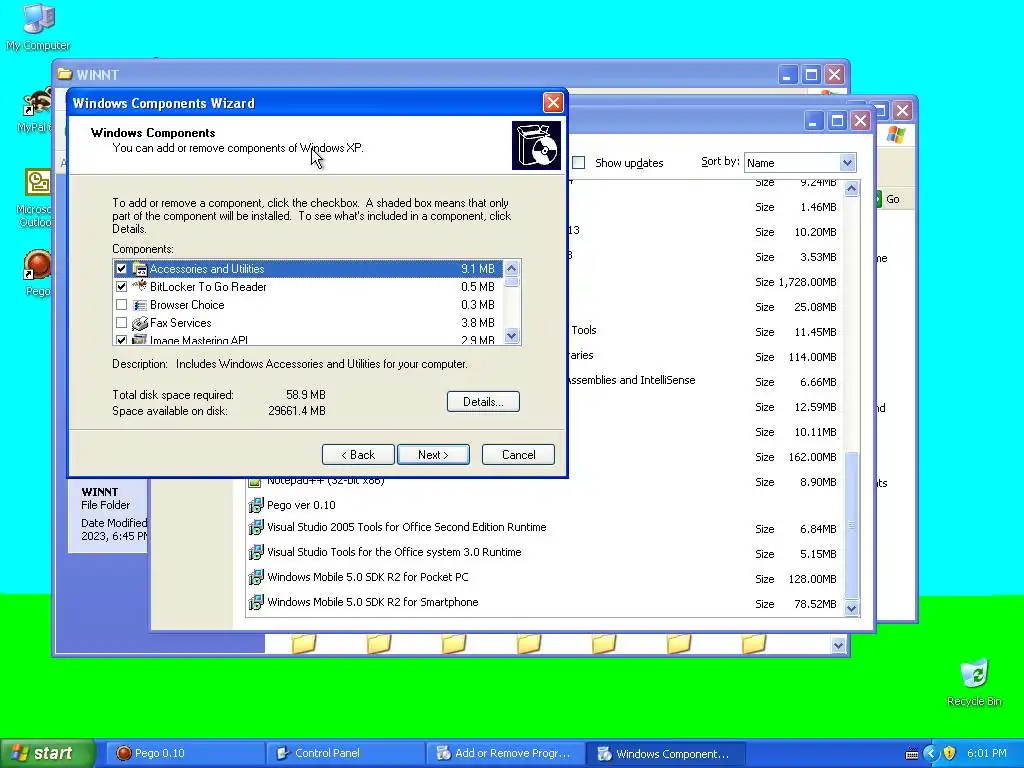Click the Browser Choice component icon
Screen dimensions: 1024x768
(x=139, y=305)
